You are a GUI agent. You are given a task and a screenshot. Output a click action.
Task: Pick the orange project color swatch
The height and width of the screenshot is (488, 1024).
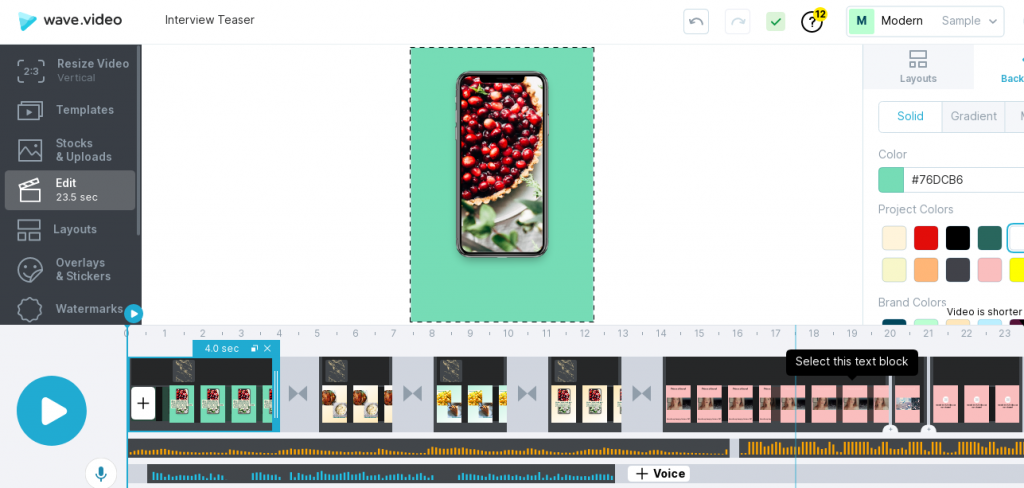click(x=926, y=270)
